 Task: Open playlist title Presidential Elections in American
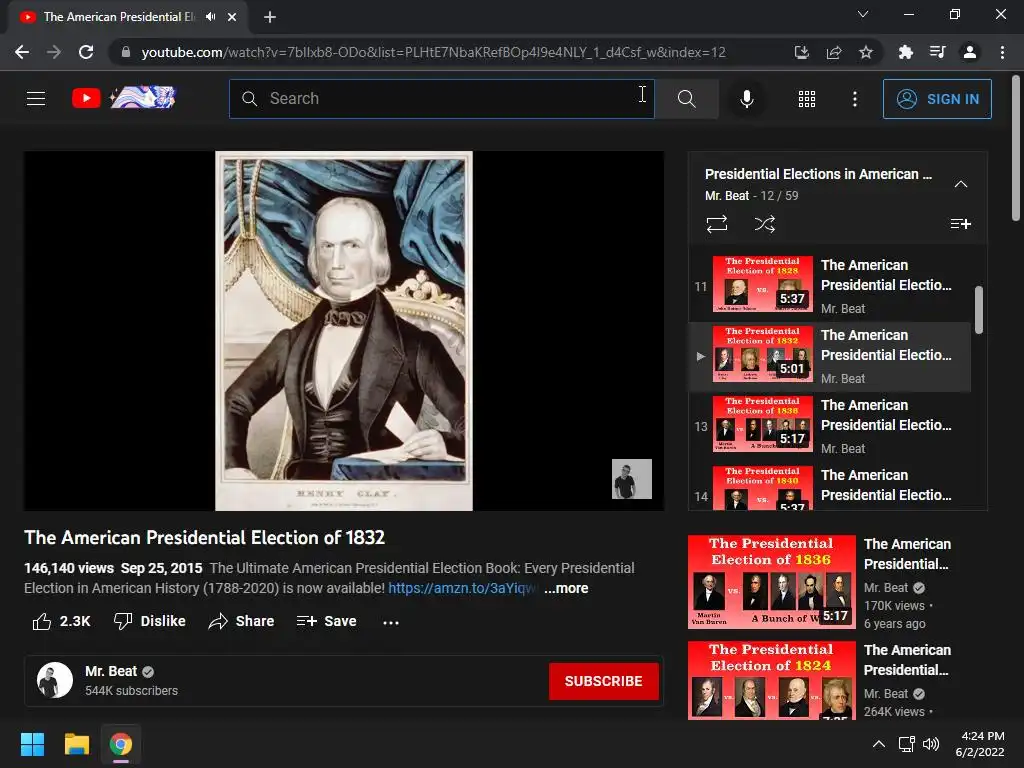click(x=818, y=174)
